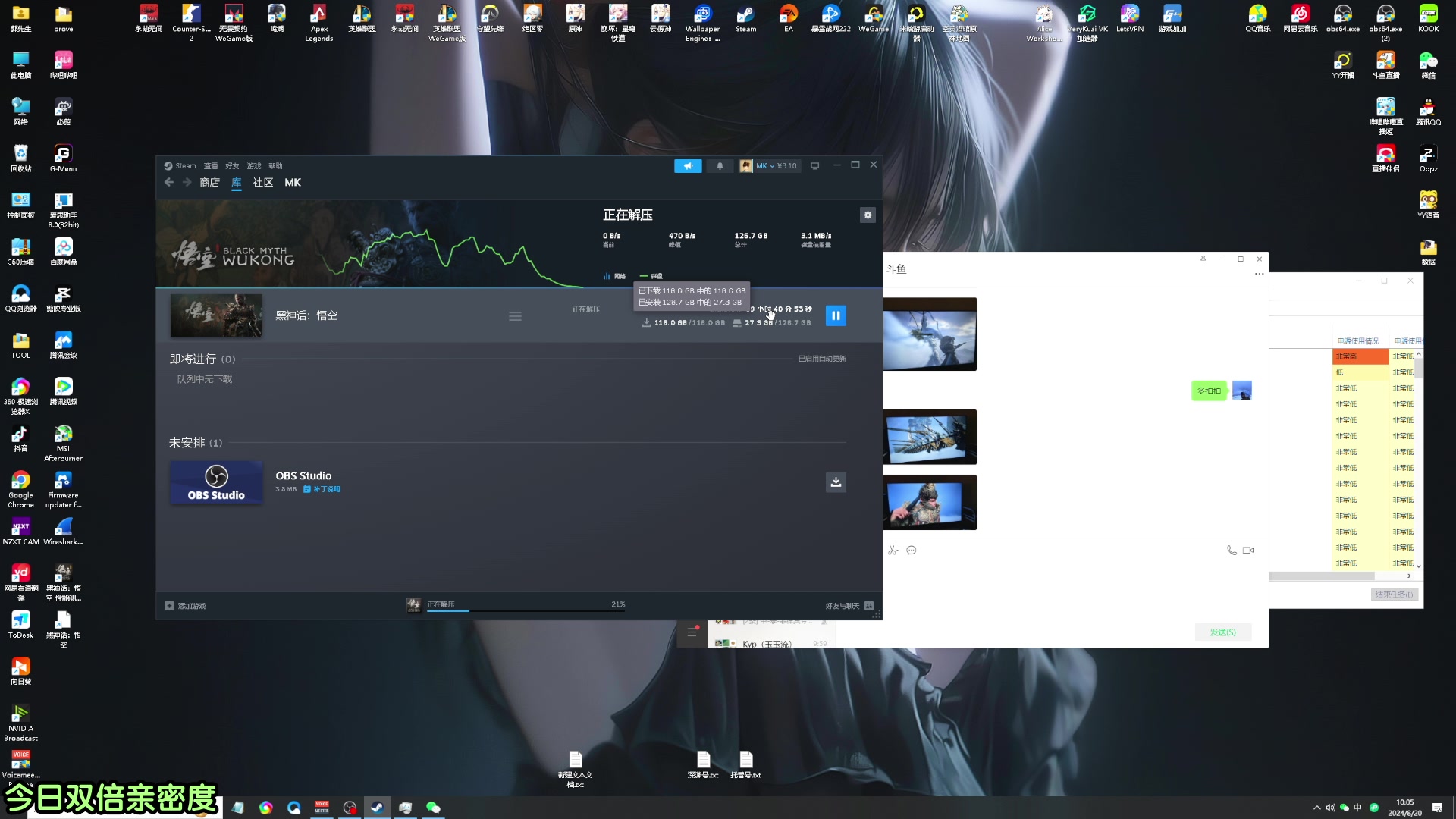The width and height of the screenshot is (1456, 819).
Task: Start a video call in chat
Action: (1248, 551)
